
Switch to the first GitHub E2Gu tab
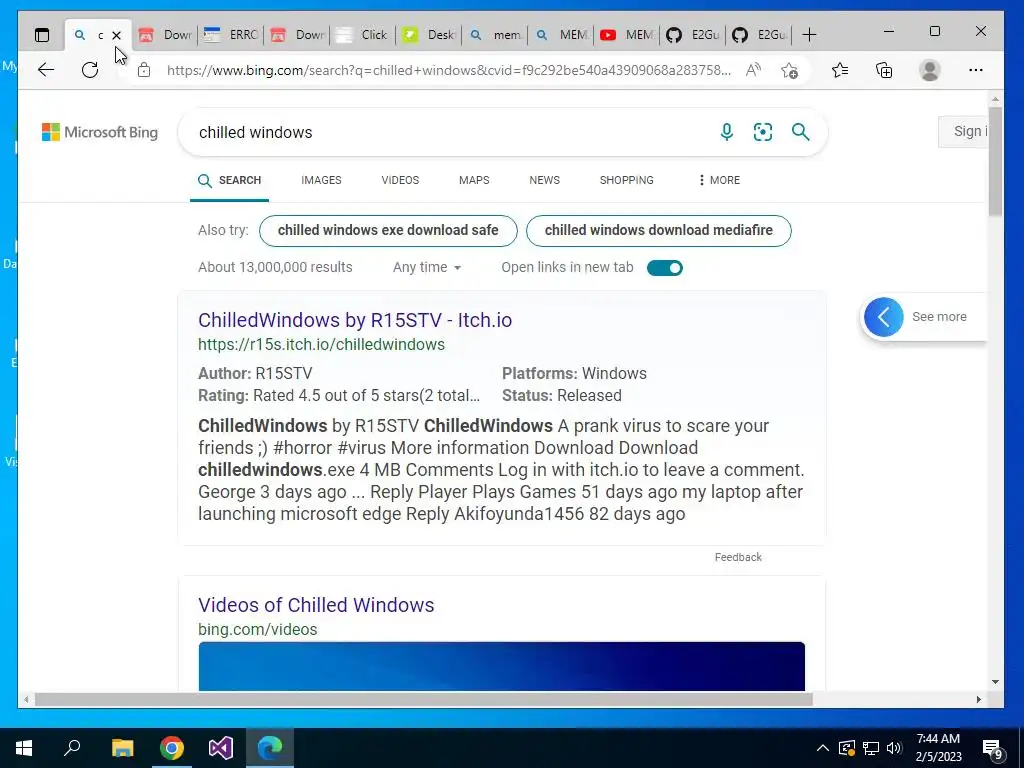point(693,35)
